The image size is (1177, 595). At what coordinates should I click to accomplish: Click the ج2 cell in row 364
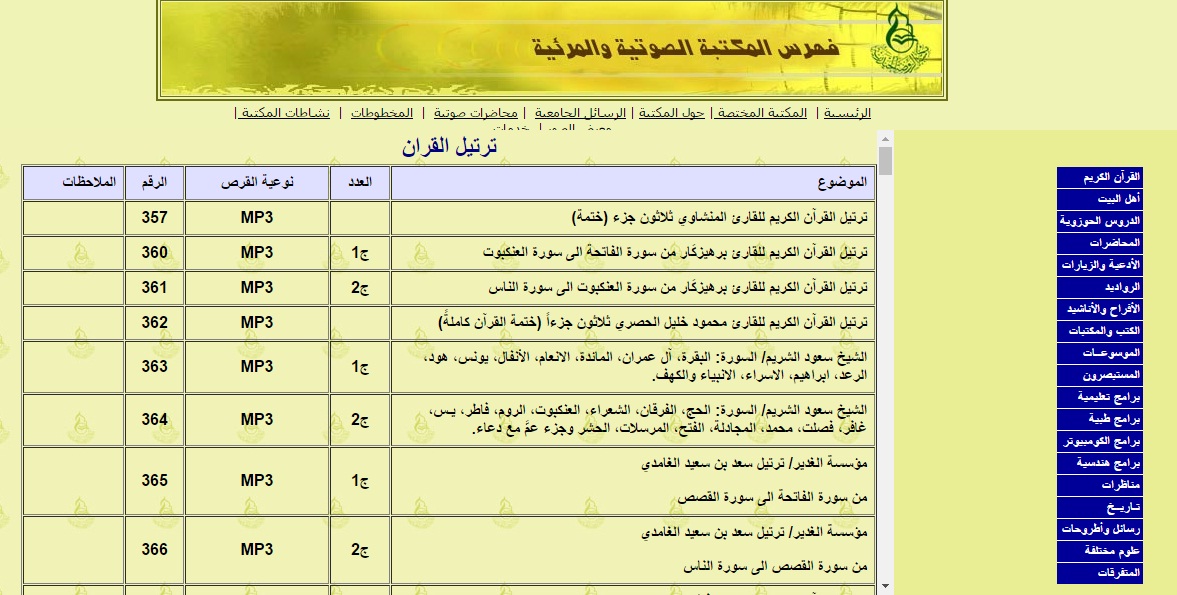pos(360,420)
